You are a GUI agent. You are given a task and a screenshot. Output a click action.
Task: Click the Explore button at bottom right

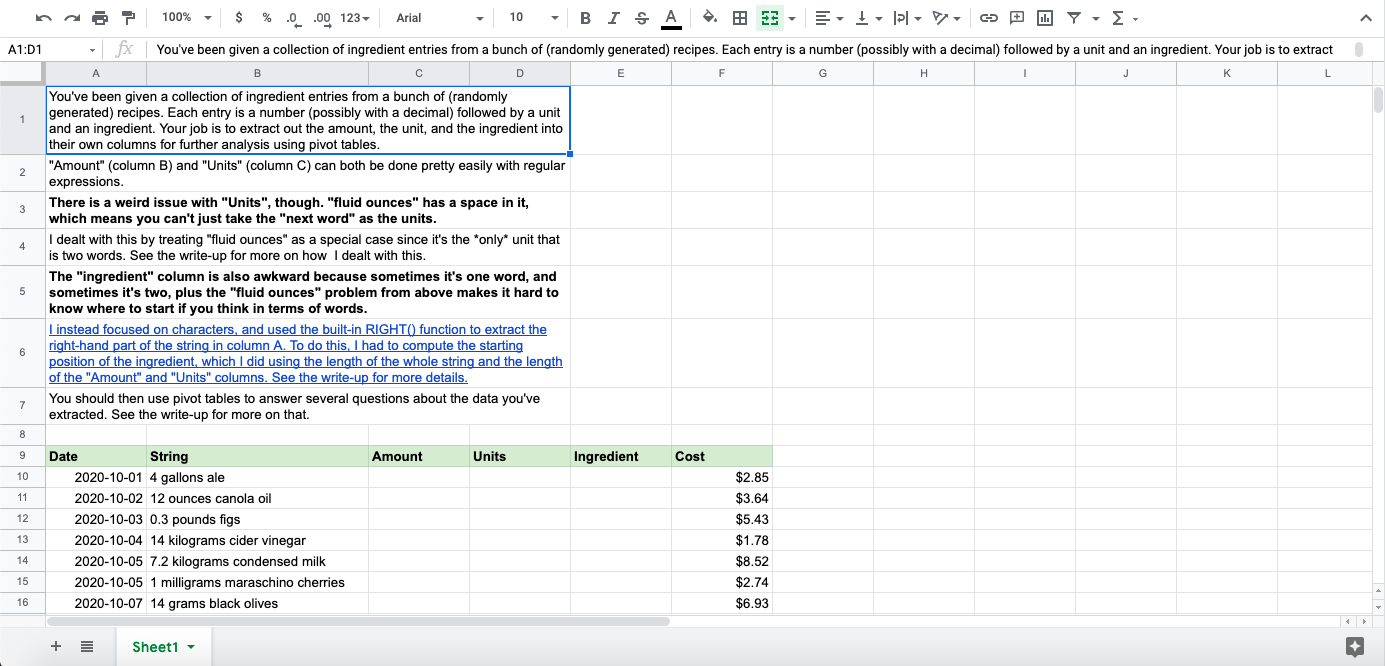coord(1355,647)
